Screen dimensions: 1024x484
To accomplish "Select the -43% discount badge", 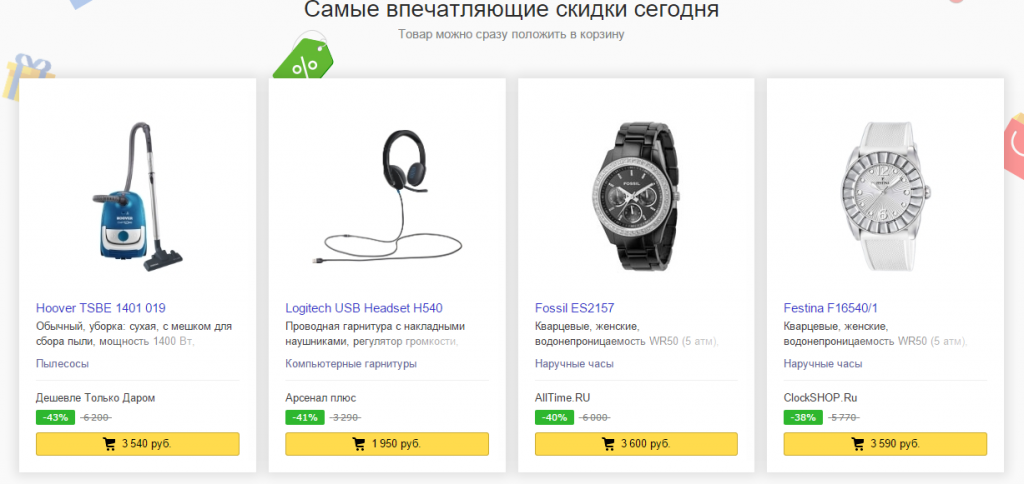I will 56,417.
